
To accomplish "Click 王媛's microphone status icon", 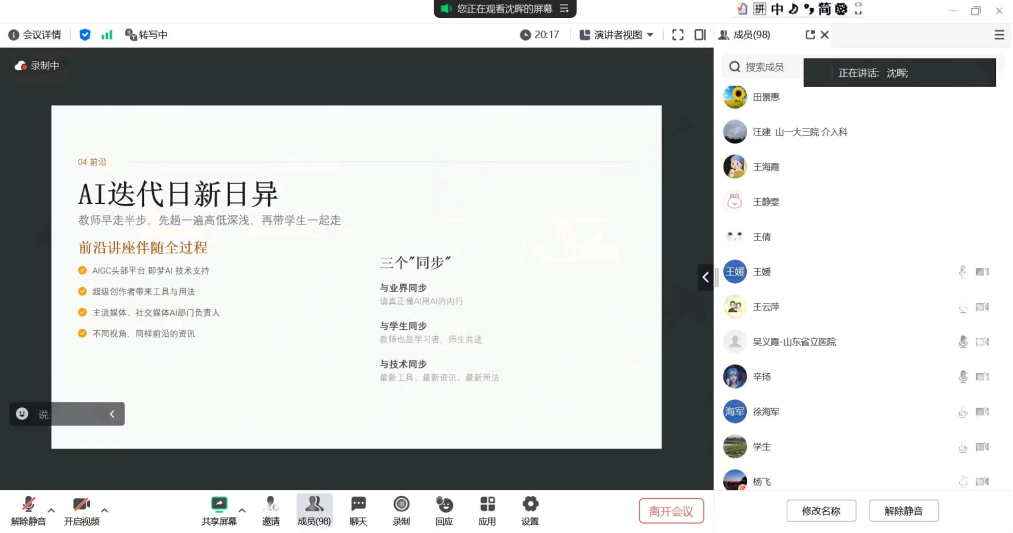I will (963, 272).
